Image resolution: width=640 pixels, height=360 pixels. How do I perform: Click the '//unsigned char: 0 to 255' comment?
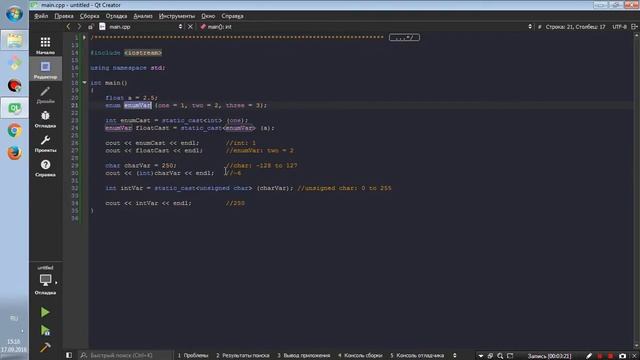pos(344,188)
